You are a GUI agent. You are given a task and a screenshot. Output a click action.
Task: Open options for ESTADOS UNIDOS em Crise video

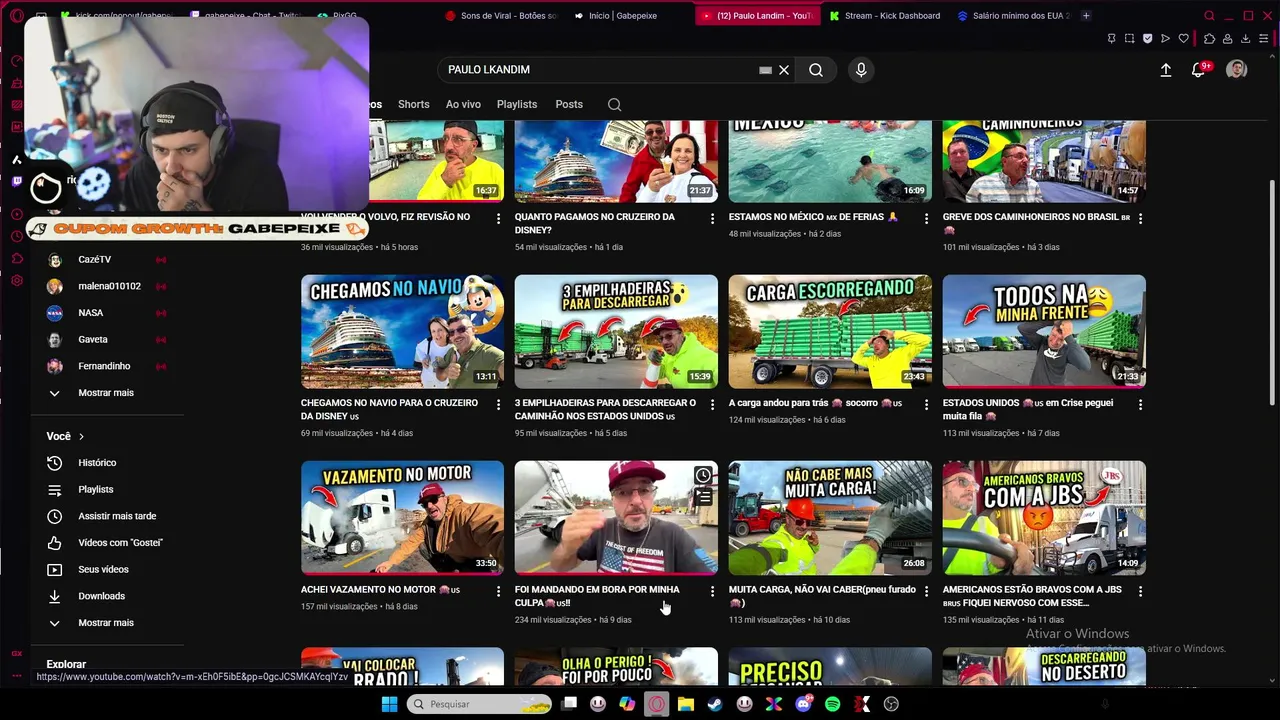point(1140,405)
